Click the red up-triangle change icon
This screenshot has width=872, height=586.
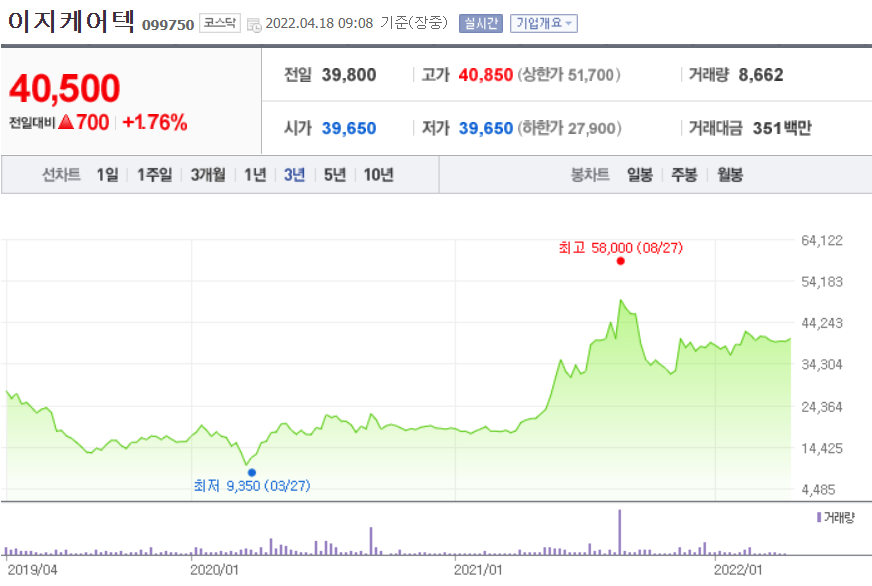66,121
